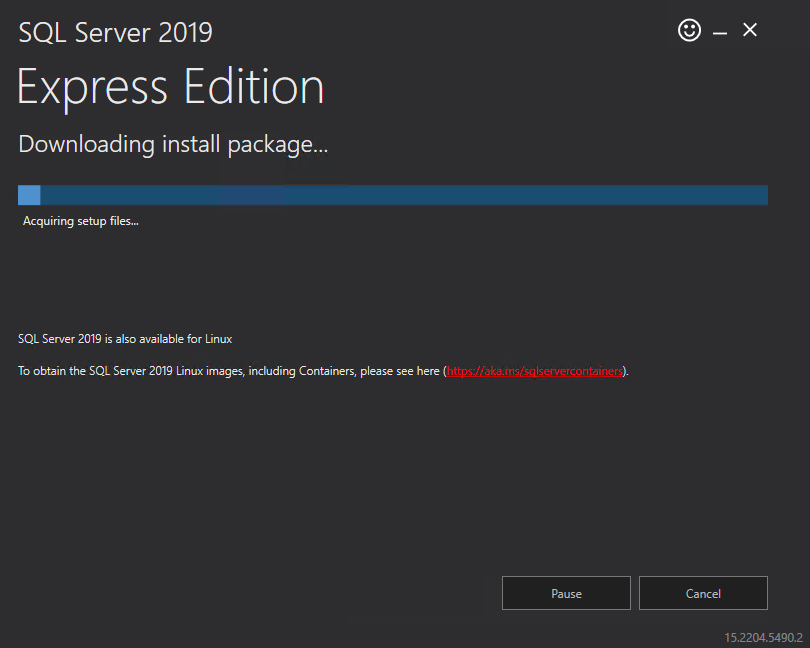Click the sentence about obtaining Linux images
Viewport: 810px width, 648px height.
[x=230, y=370]
